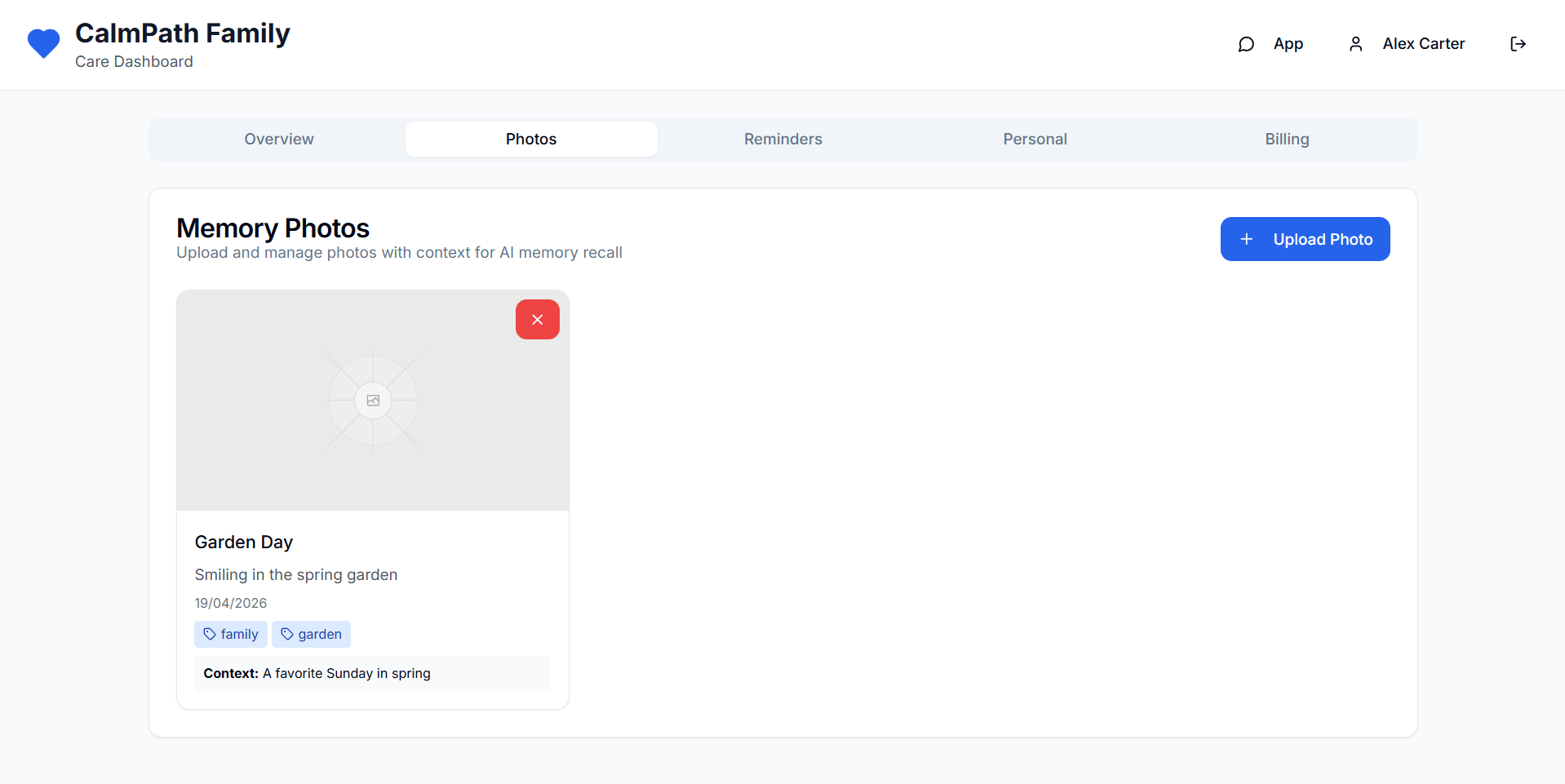
Task: Open the App link in header
Action: coord(1288,44)
